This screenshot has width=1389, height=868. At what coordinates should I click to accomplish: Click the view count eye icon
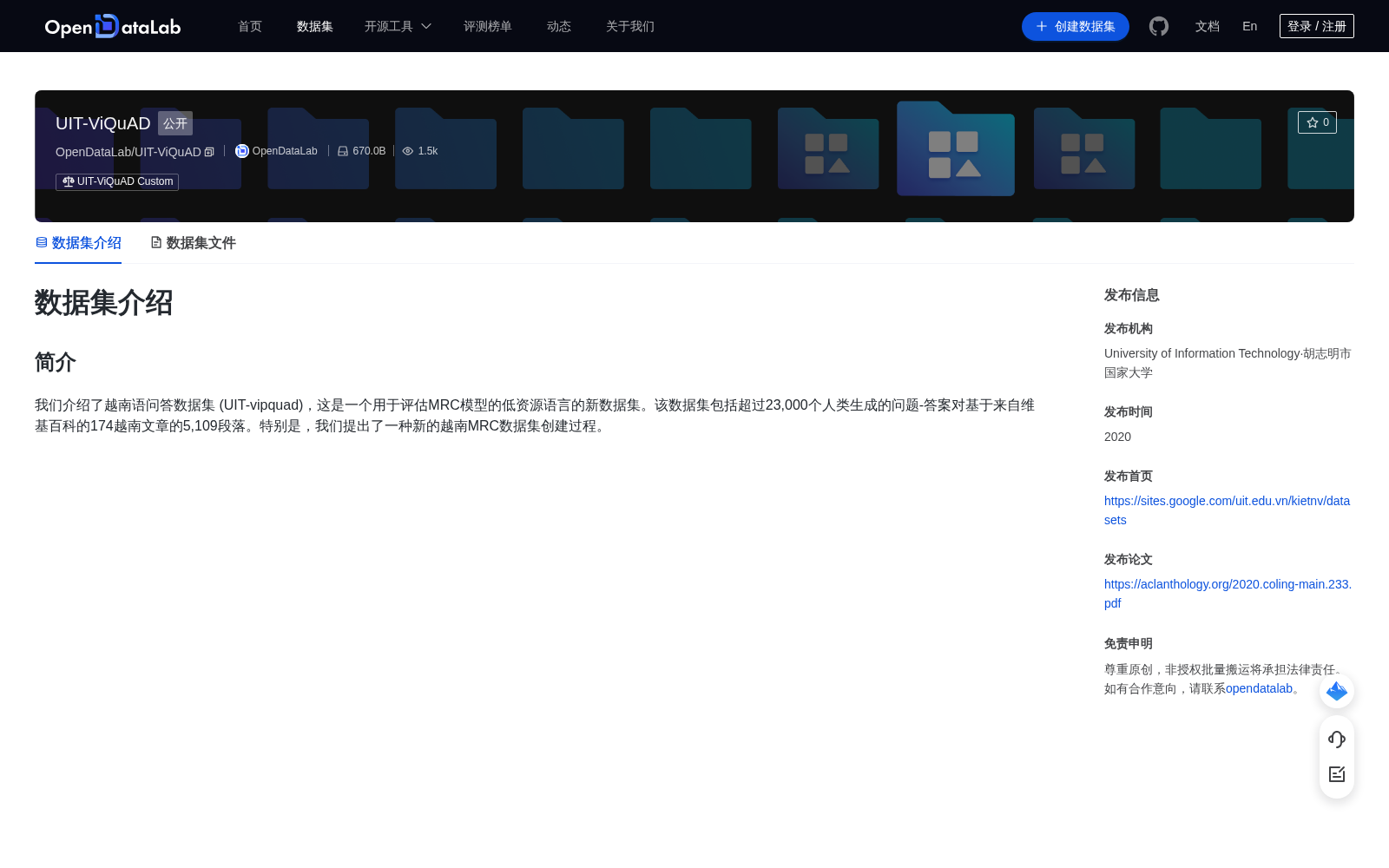pyautogui.click(x=408, y=151)
